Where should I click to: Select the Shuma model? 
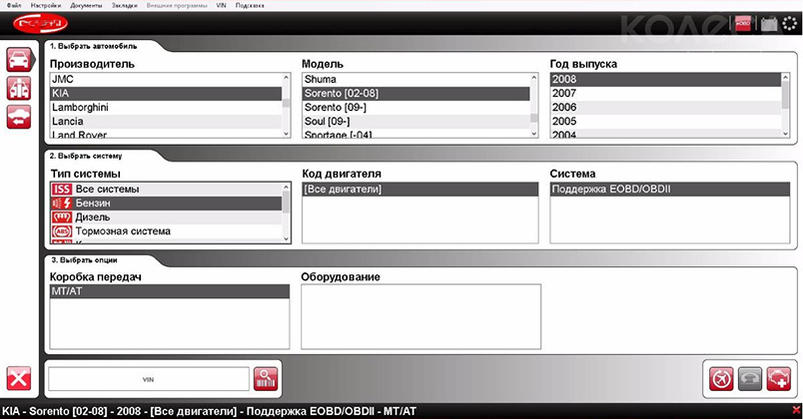pos(416,79)
